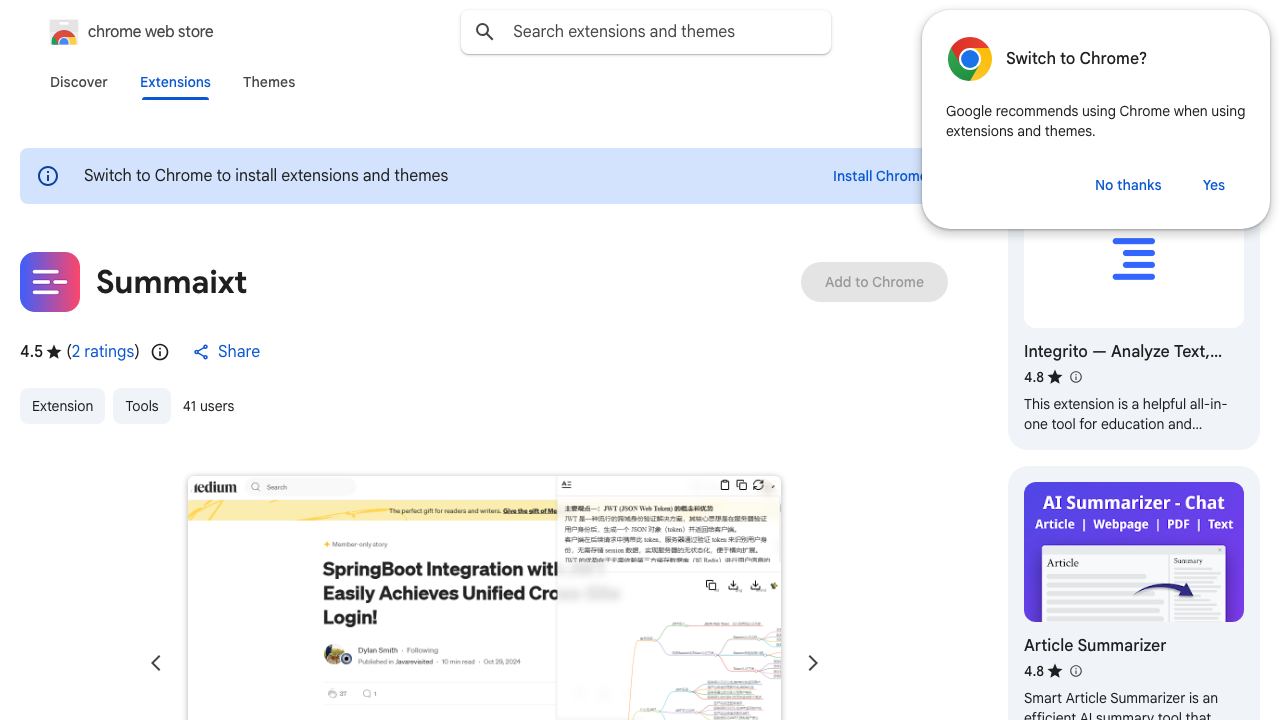Viewport: 1280px width, 720px height.
Task: Click the Summaixt heading text
Action: [172, 282]
